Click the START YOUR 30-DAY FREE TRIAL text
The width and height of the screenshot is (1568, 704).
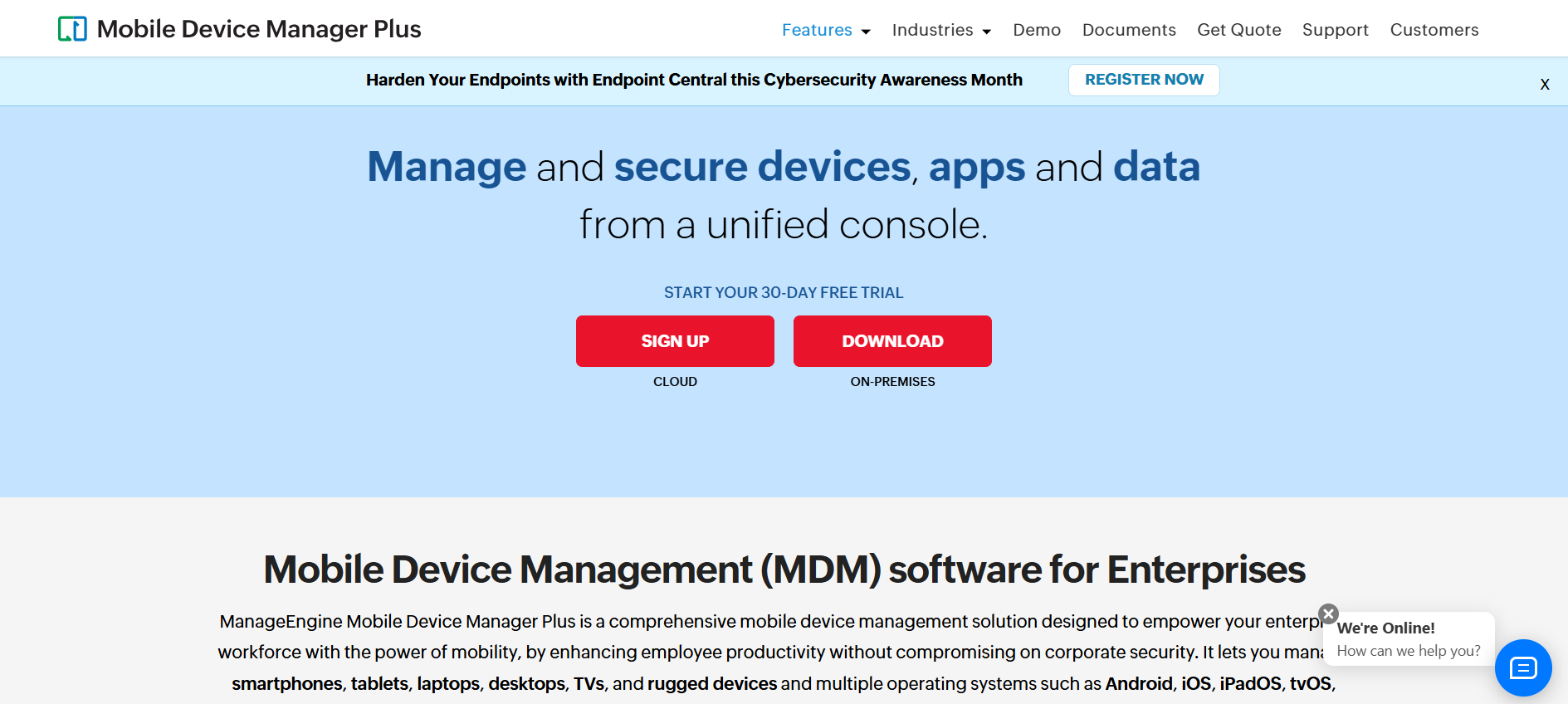click(x=784, y=293)
